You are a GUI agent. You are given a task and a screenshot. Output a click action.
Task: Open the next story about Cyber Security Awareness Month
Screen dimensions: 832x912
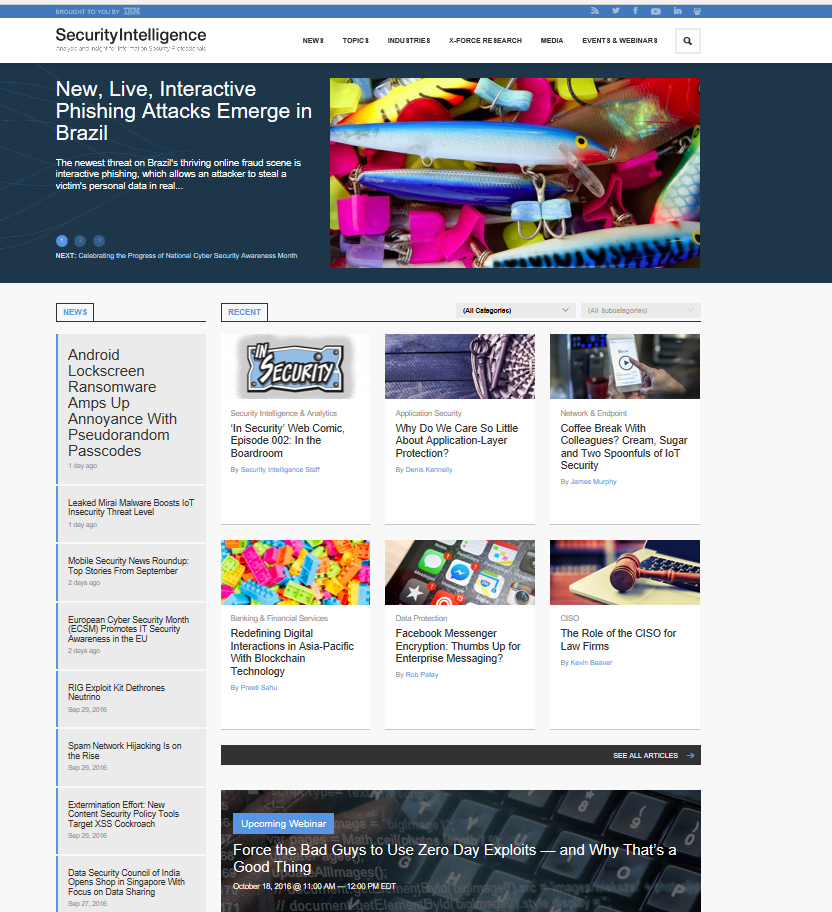(x=188, y=256)
